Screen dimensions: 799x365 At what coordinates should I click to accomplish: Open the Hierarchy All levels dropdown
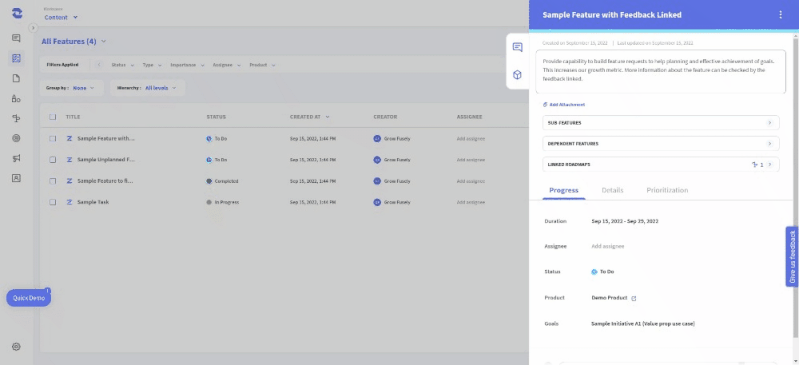(x=148, y=88)
